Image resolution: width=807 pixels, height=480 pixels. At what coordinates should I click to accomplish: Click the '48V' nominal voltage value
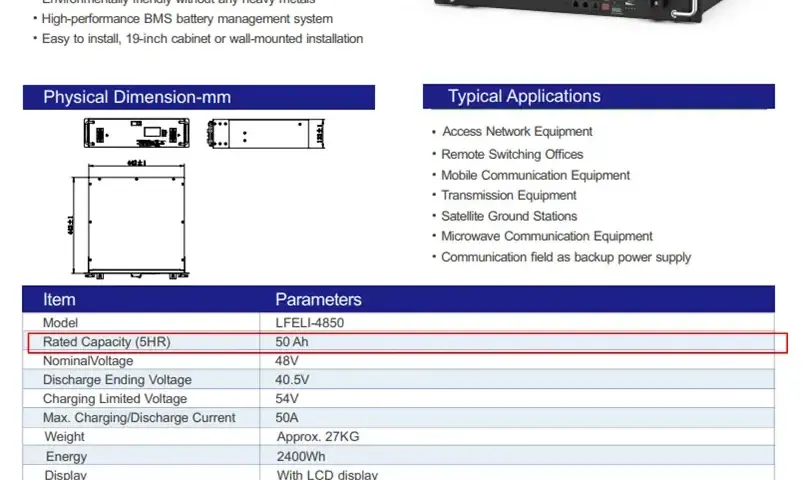(x=287, y=361)
